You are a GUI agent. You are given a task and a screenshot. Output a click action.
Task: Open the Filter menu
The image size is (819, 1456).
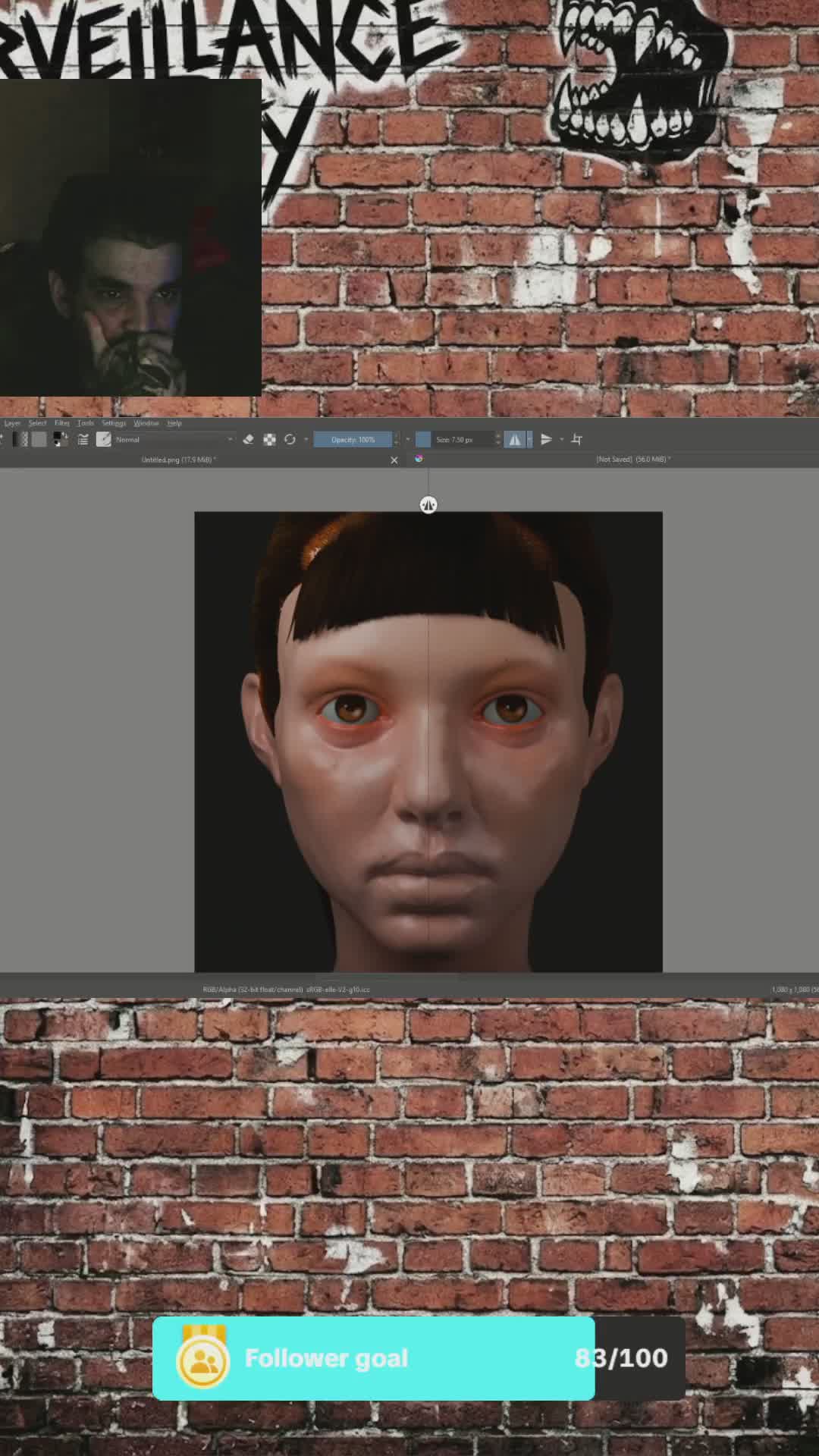(62, 423)
